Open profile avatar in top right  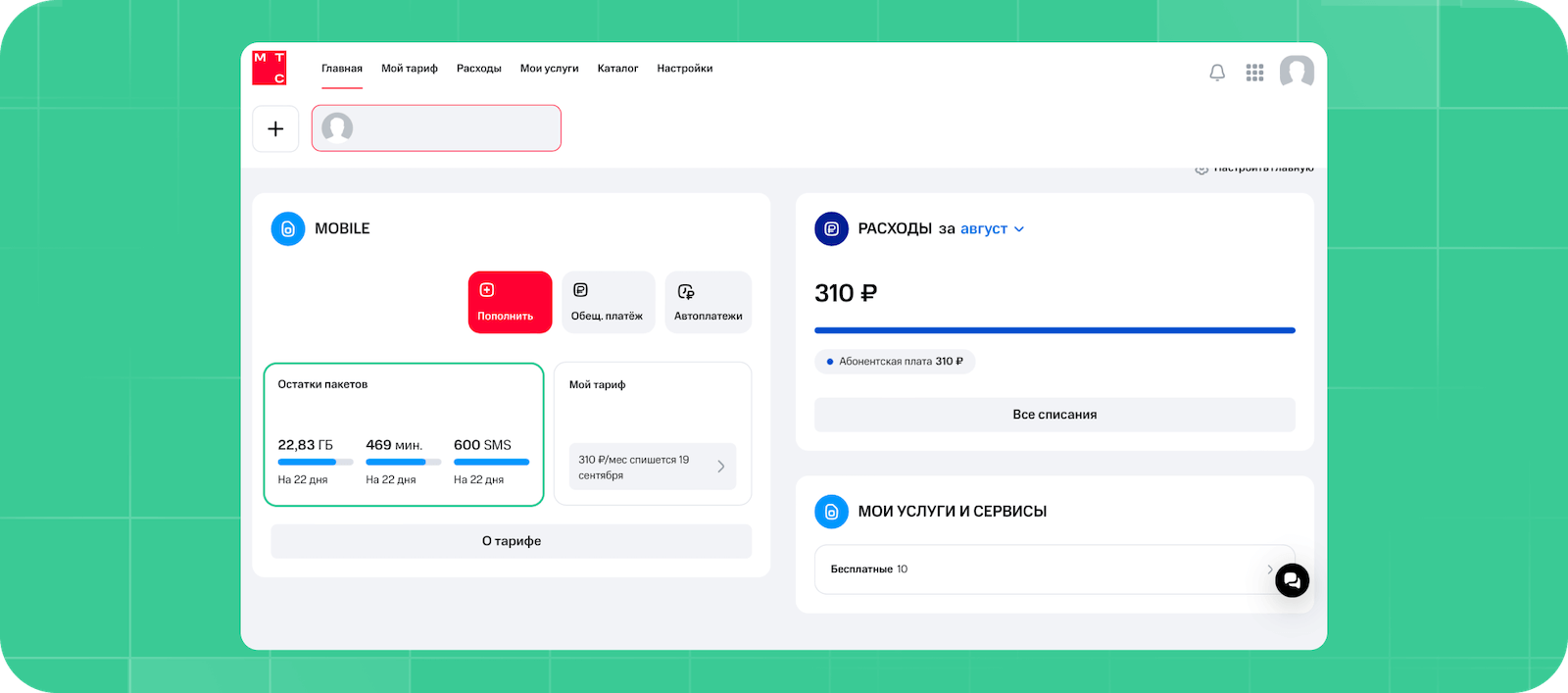pos(1297,72)
